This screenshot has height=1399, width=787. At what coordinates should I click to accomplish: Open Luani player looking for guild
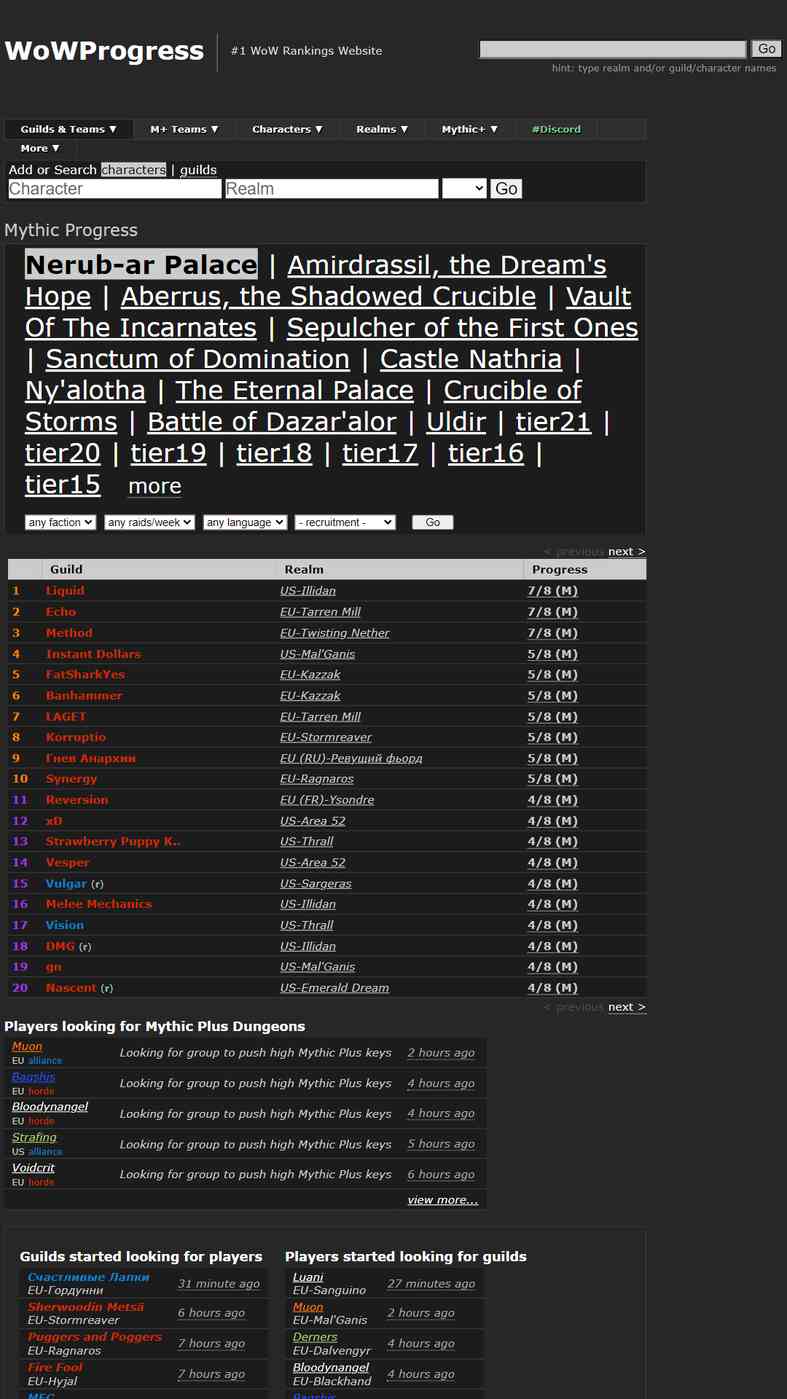[x=308, y=1277]
